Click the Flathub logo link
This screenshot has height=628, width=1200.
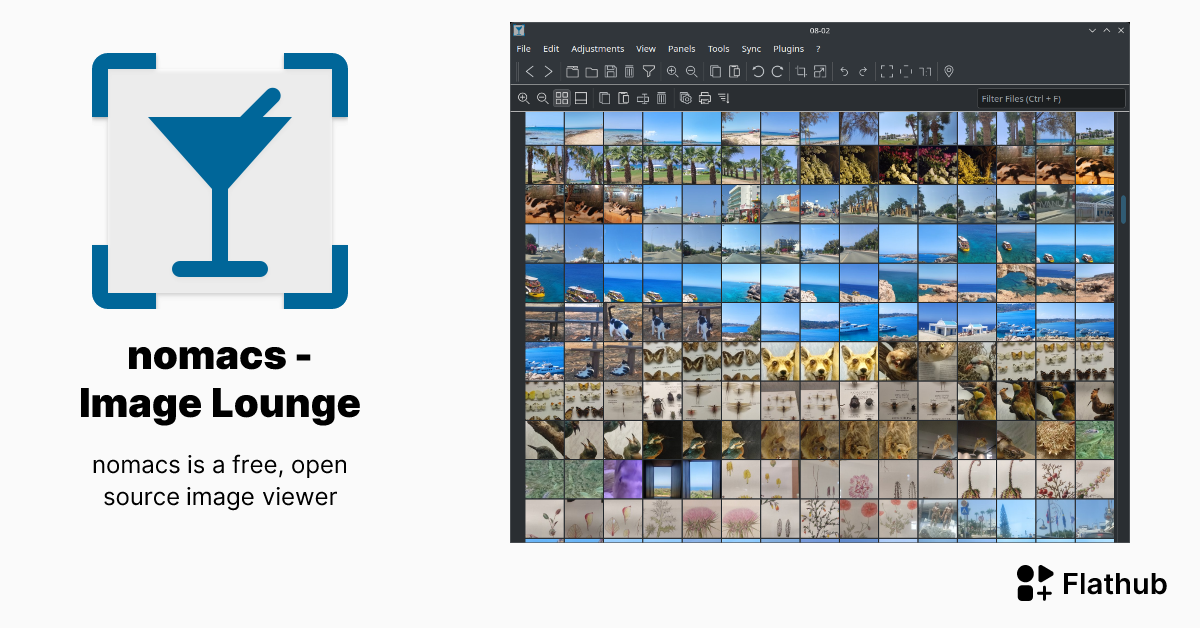[1091, 583]
